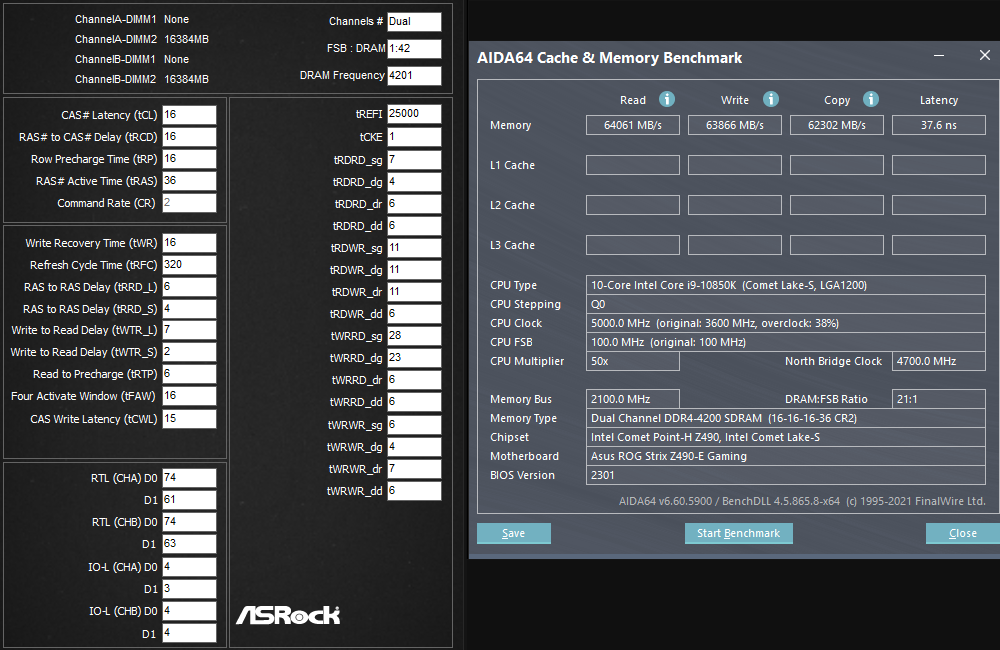Click the tWTR_S value field

pos(189,352)
